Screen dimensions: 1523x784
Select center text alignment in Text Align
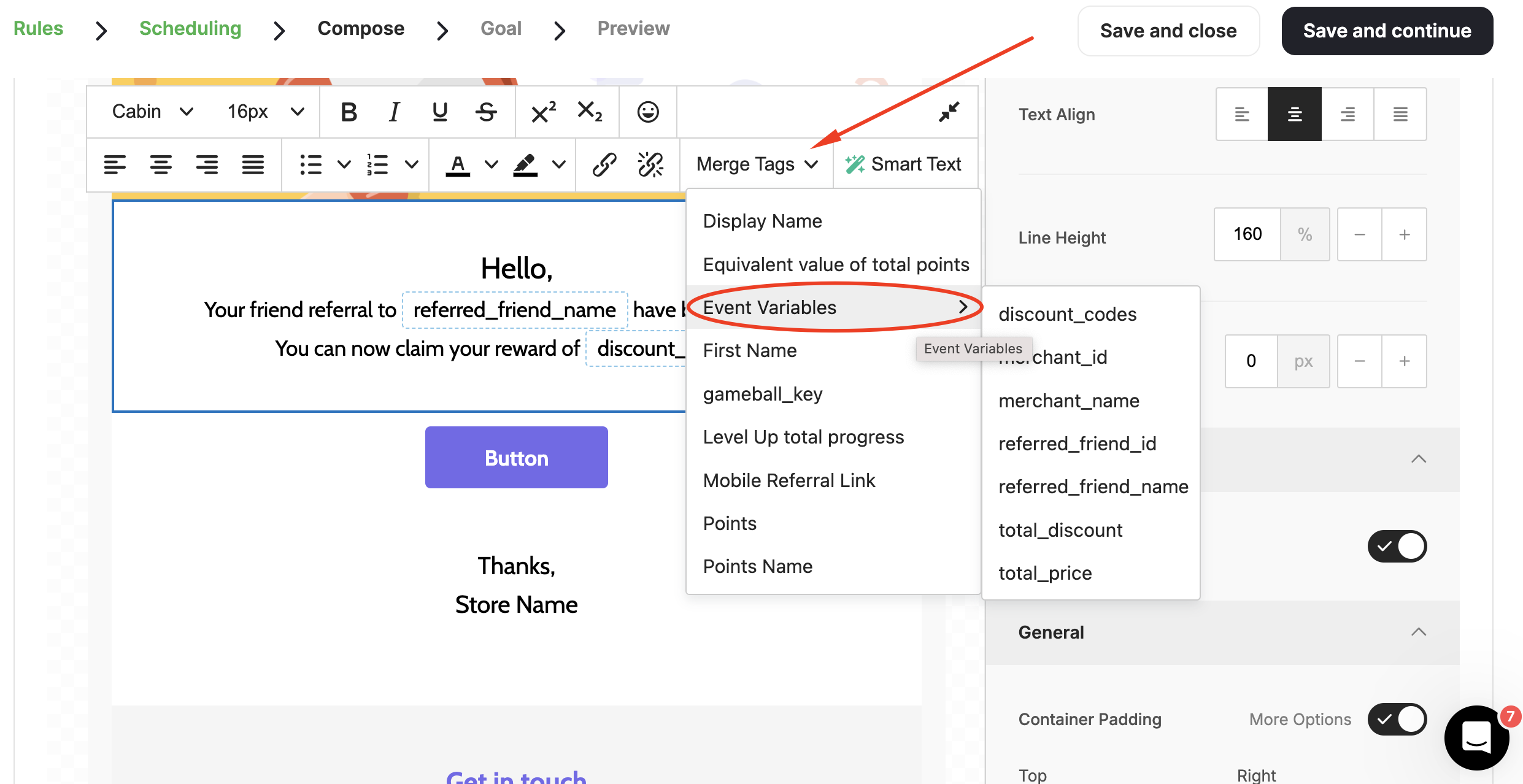[x=1294, y=114]
